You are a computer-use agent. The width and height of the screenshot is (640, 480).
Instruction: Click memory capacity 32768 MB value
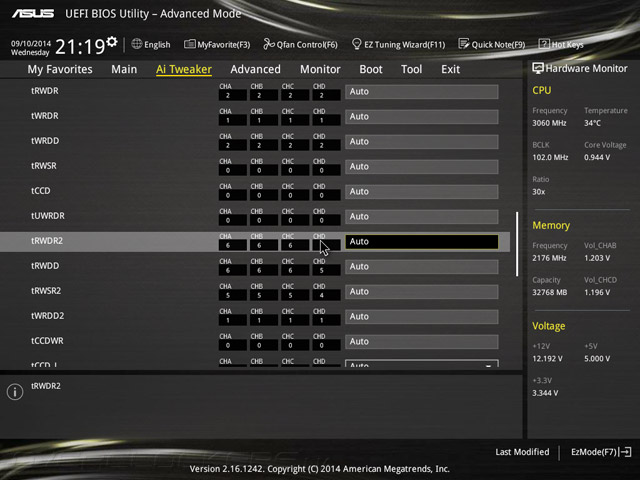(549, 293)
